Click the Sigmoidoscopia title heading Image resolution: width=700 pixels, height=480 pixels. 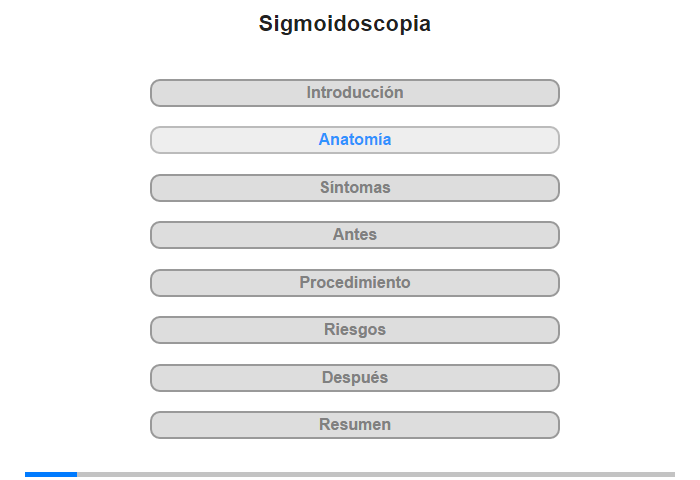point(345,24)
